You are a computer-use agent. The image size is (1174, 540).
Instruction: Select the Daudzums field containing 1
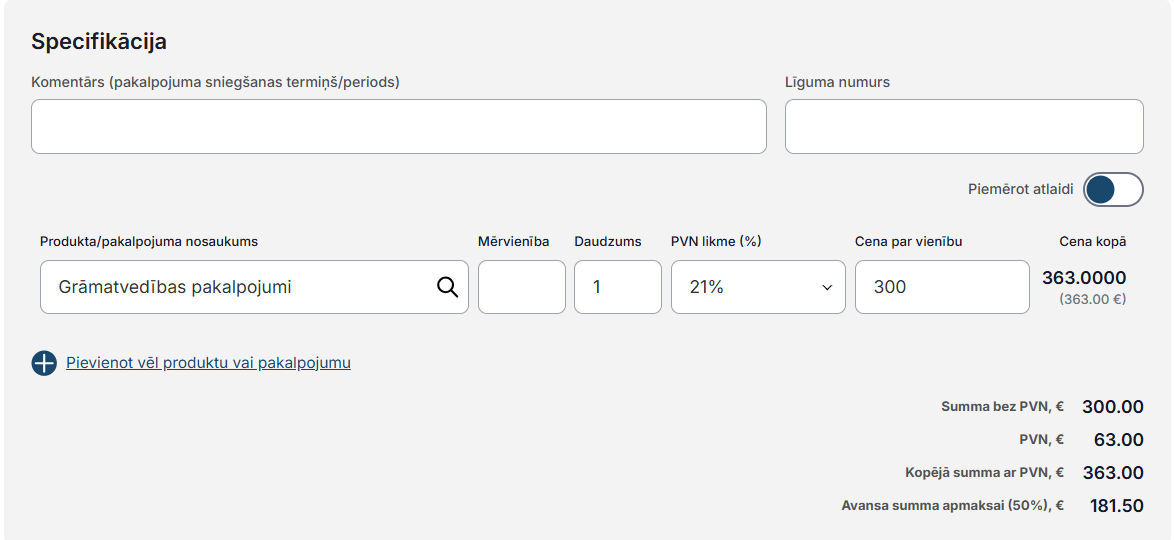(618, 287)
